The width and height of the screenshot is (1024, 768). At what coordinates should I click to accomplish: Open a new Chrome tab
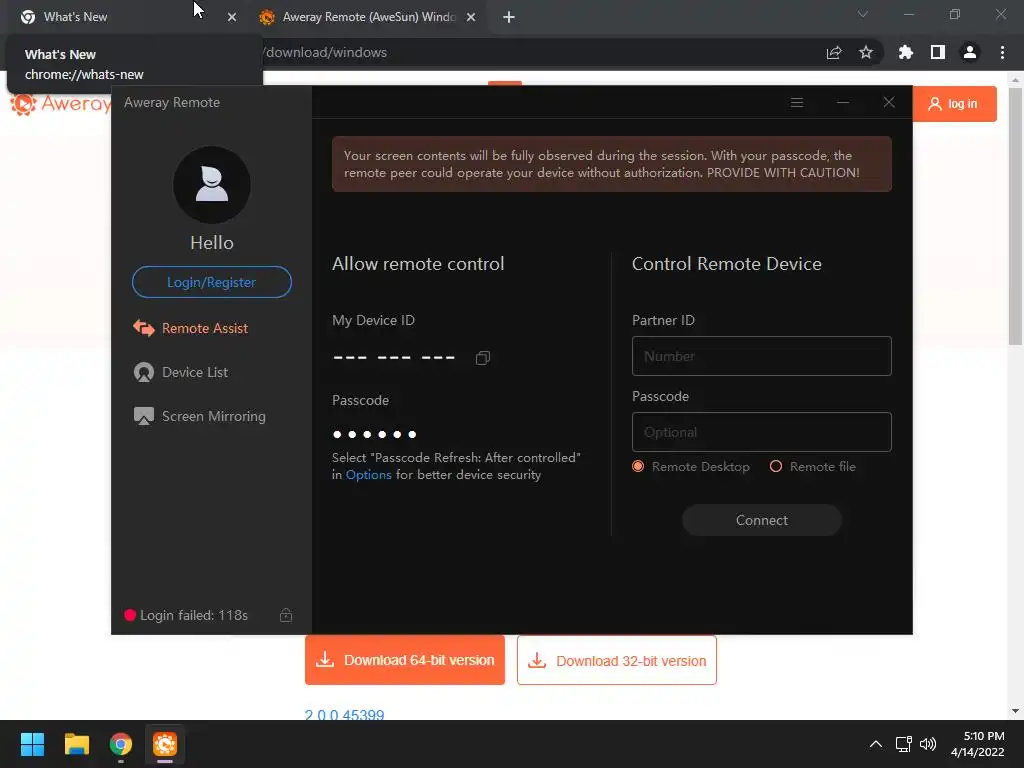pyautogui.click(x=509, y=17)
